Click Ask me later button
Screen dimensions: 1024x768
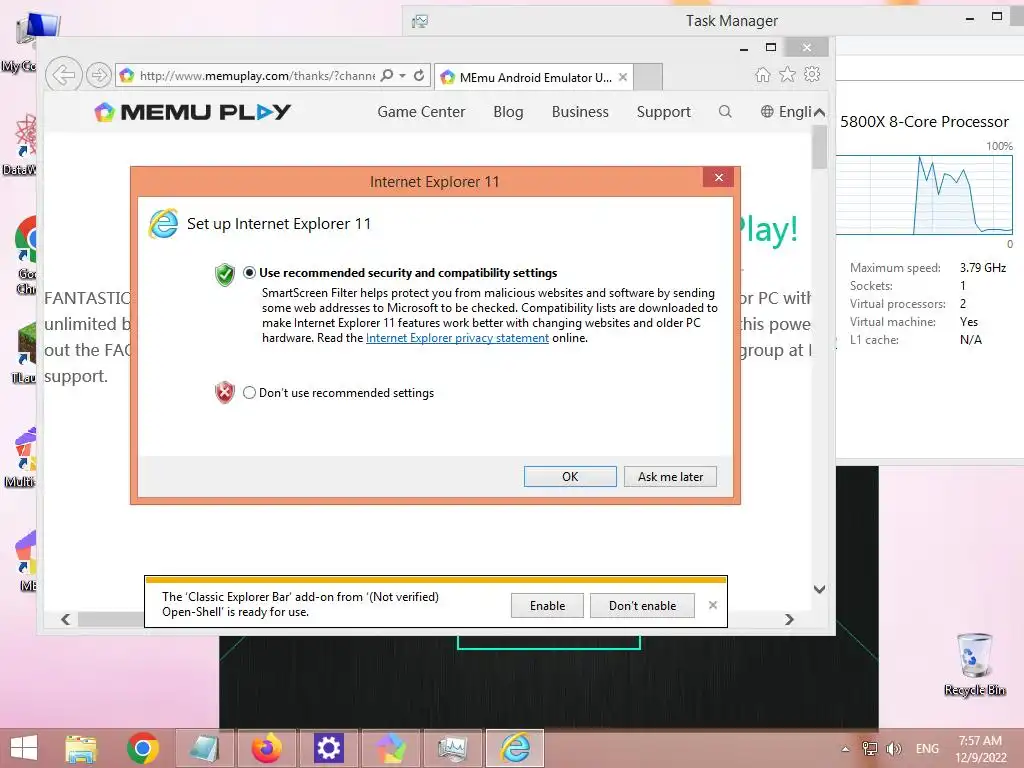tap(671, 477)
